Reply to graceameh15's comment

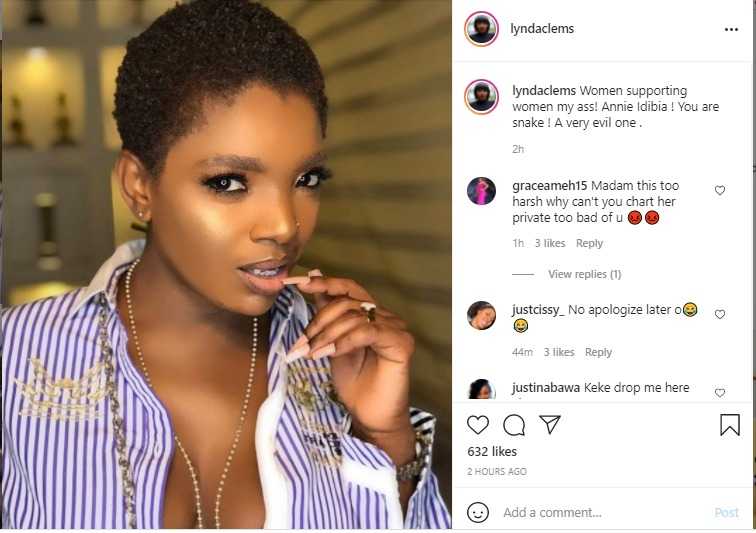[589, 243]
